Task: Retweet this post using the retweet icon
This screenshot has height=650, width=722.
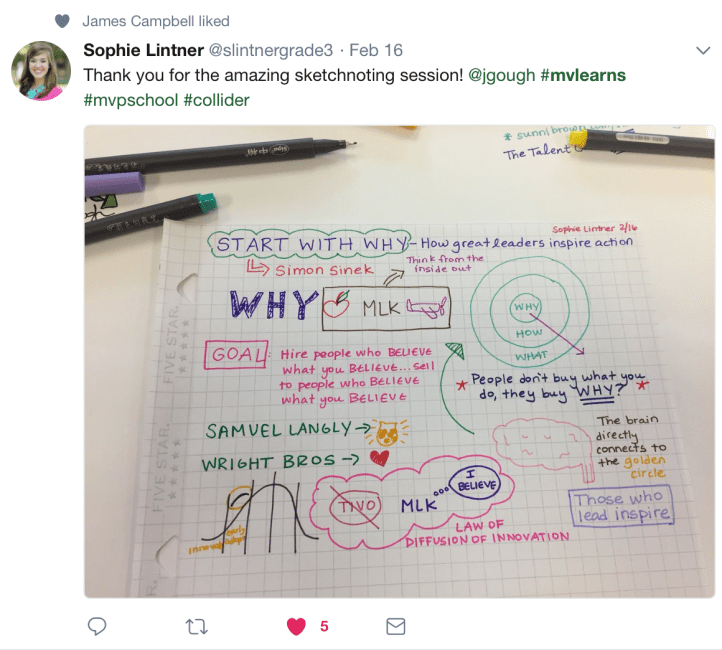Action: (197, 627)
